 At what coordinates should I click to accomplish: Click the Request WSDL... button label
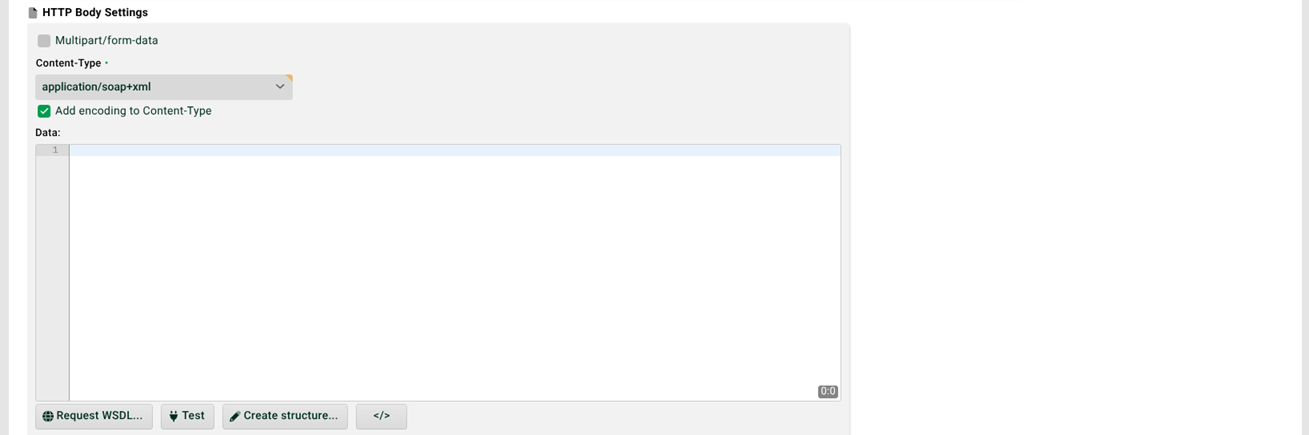coord(99,416)
